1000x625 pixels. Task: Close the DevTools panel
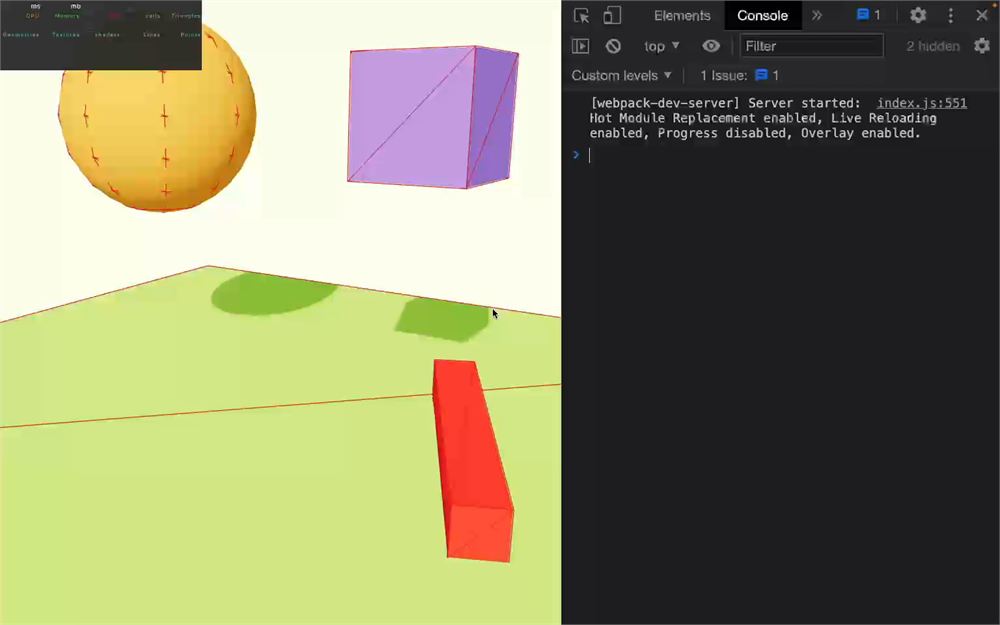(982, 15)
